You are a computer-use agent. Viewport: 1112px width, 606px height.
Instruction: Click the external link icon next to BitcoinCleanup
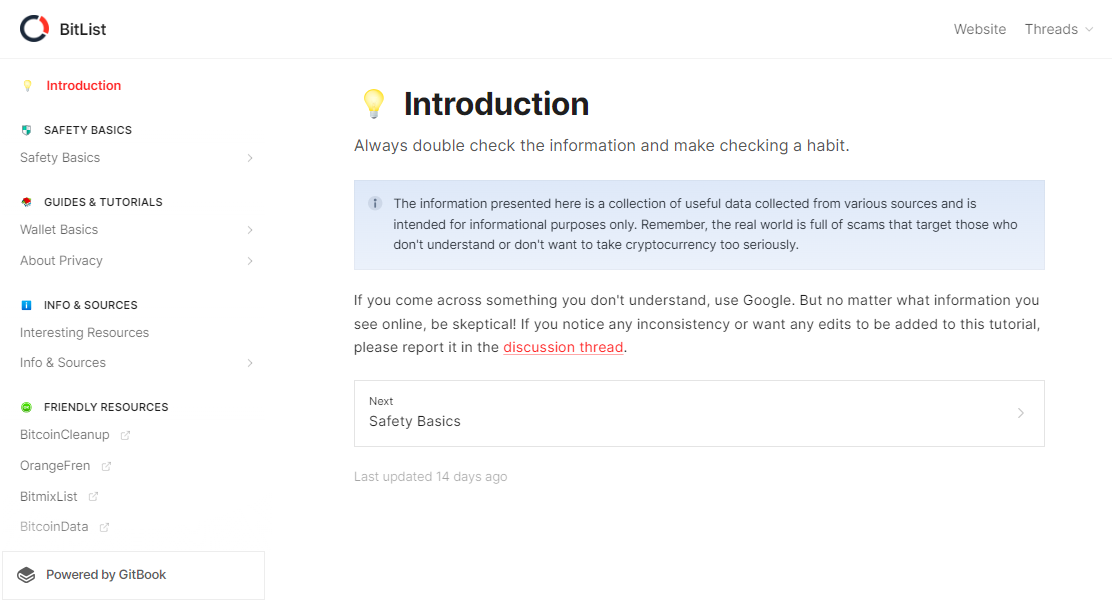point(126,435)
